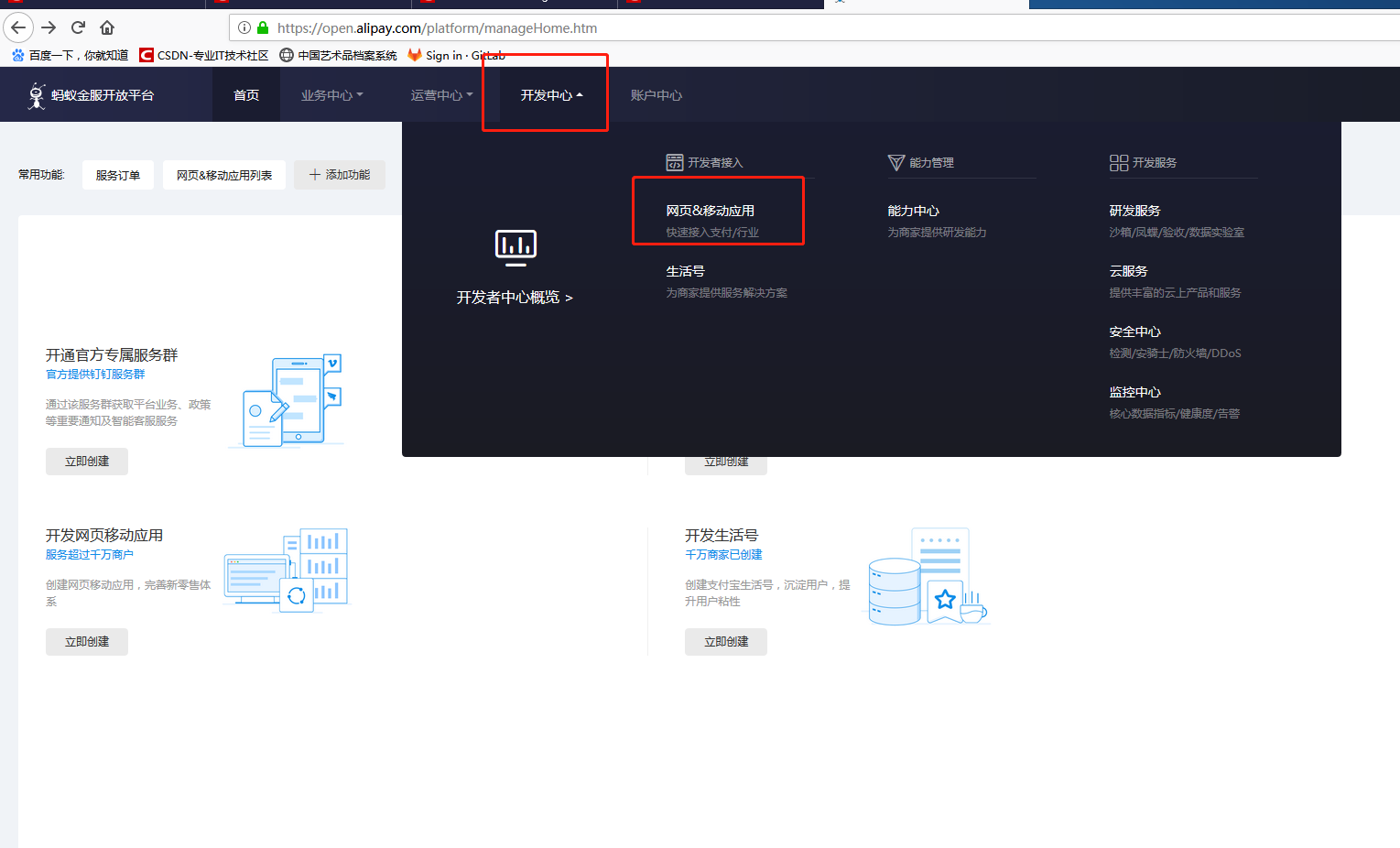Select 生活号 menu entry
The width and height of the screenshot is (1400, 848).
(685, 271)
